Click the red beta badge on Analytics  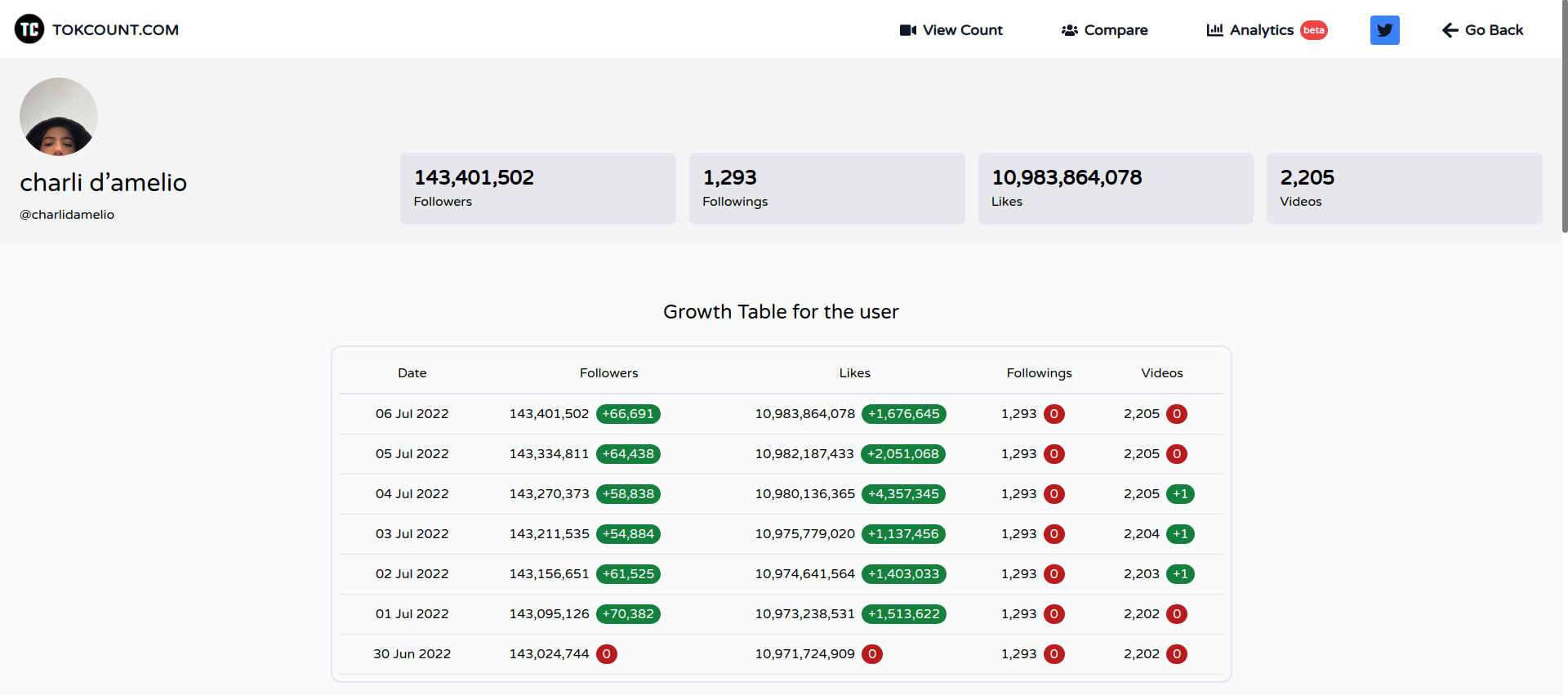(x=1313, y=30)
